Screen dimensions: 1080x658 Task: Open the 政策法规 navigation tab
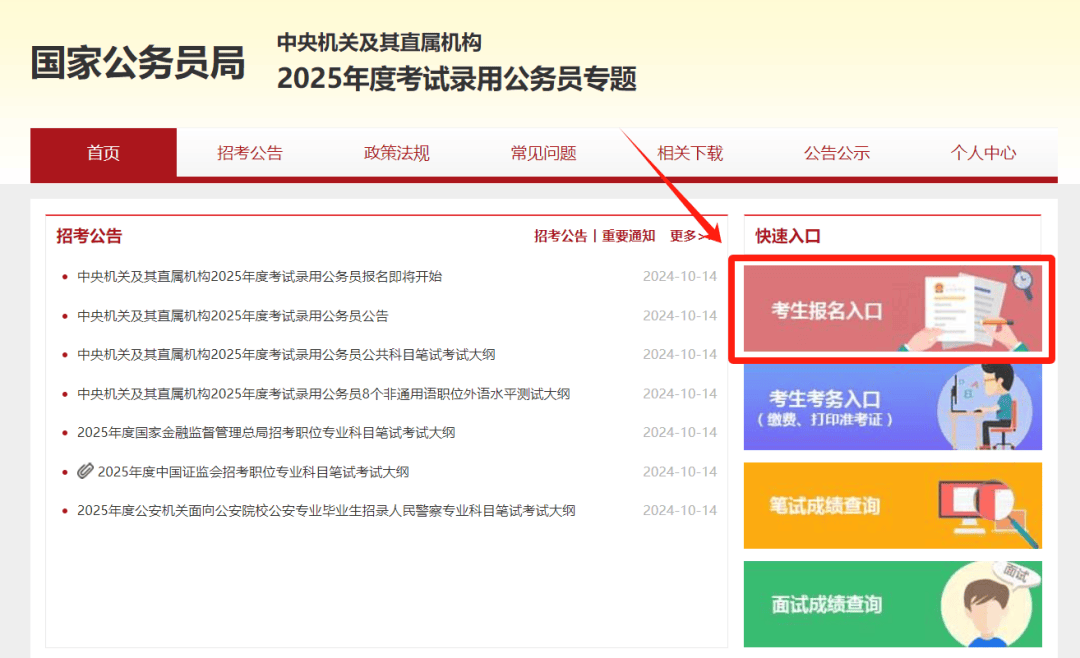[397, 153]
